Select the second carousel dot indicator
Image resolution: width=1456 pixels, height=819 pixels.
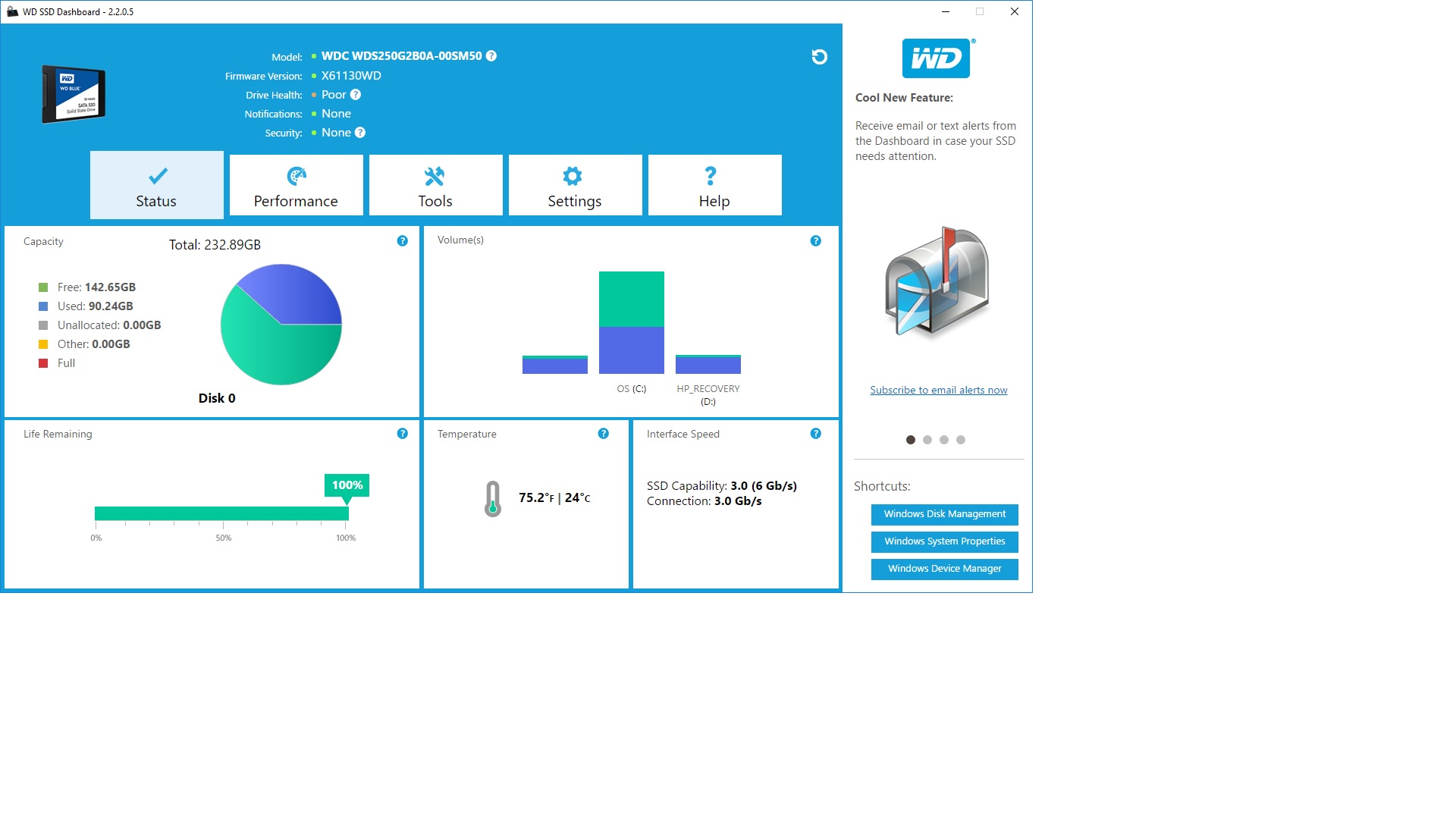[x=927, y=440]
